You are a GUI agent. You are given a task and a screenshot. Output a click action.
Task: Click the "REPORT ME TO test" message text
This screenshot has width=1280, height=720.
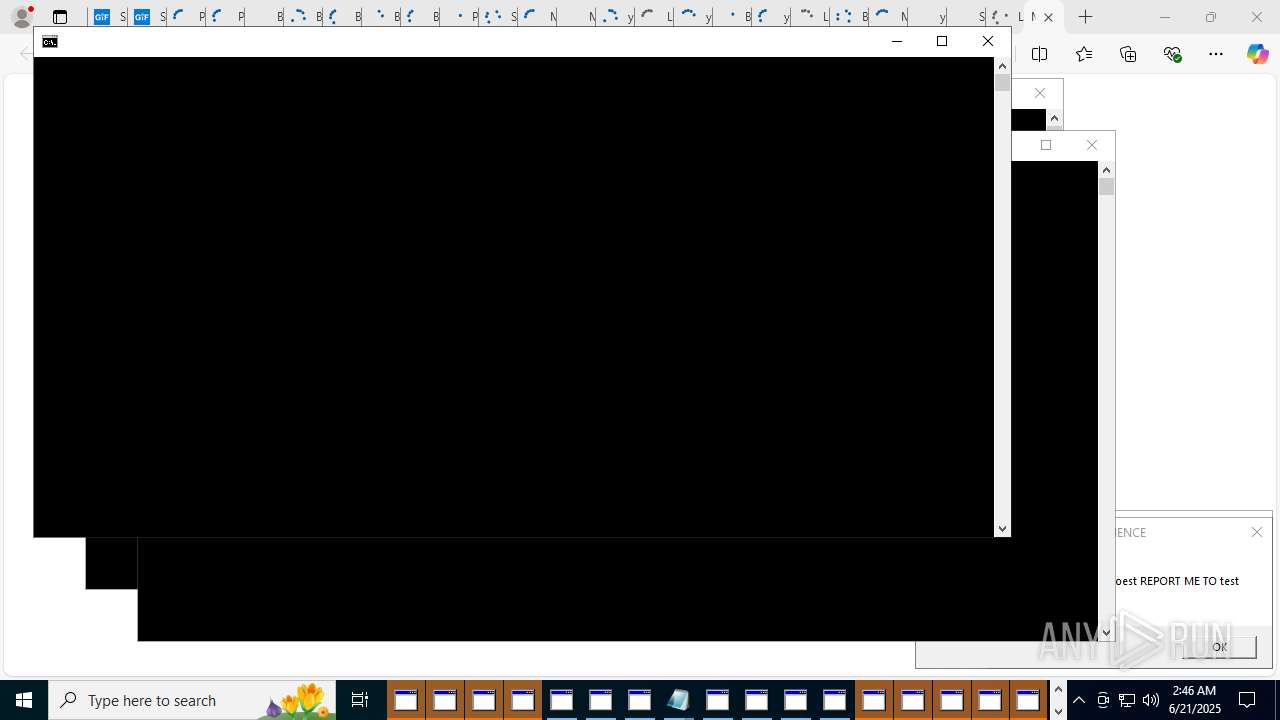click(1189, 581)
